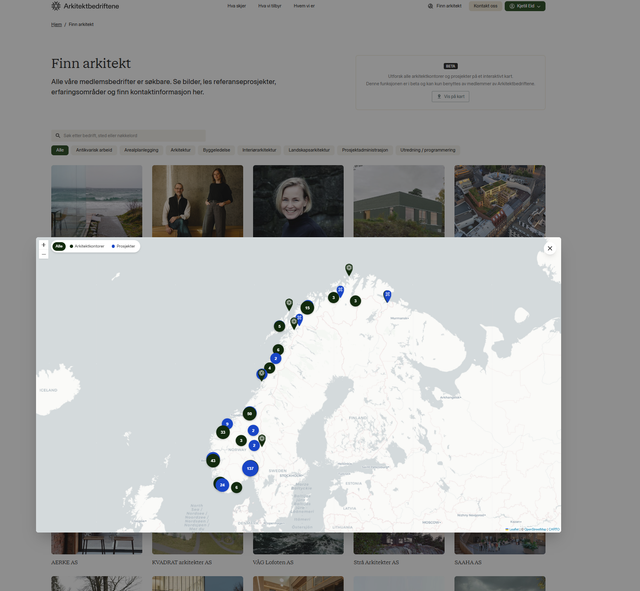Open the blue 9 cluster marker
640x591 pixels.
(227, 424)
